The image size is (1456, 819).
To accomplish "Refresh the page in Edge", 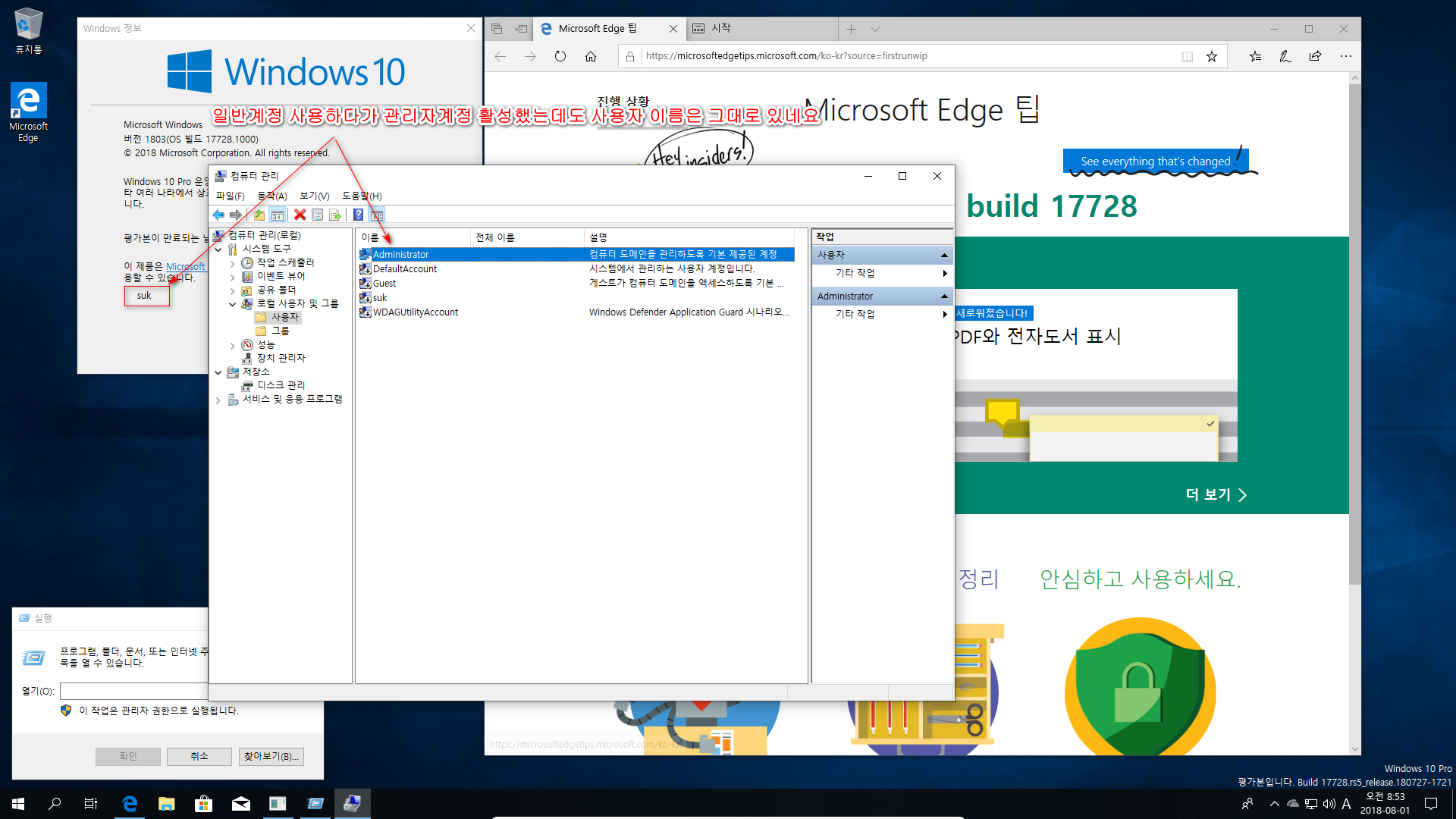I will pyautogui.click(x=560, y=56).
